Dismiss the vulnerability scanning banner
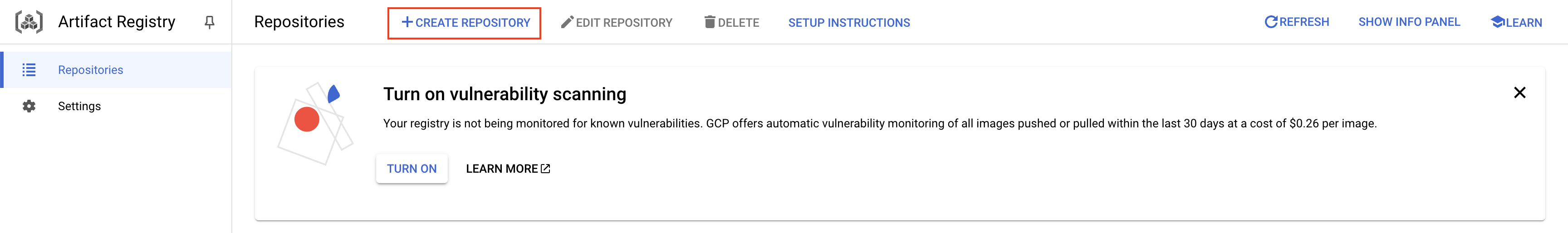1568x233 pixels. coord(1519,92)
